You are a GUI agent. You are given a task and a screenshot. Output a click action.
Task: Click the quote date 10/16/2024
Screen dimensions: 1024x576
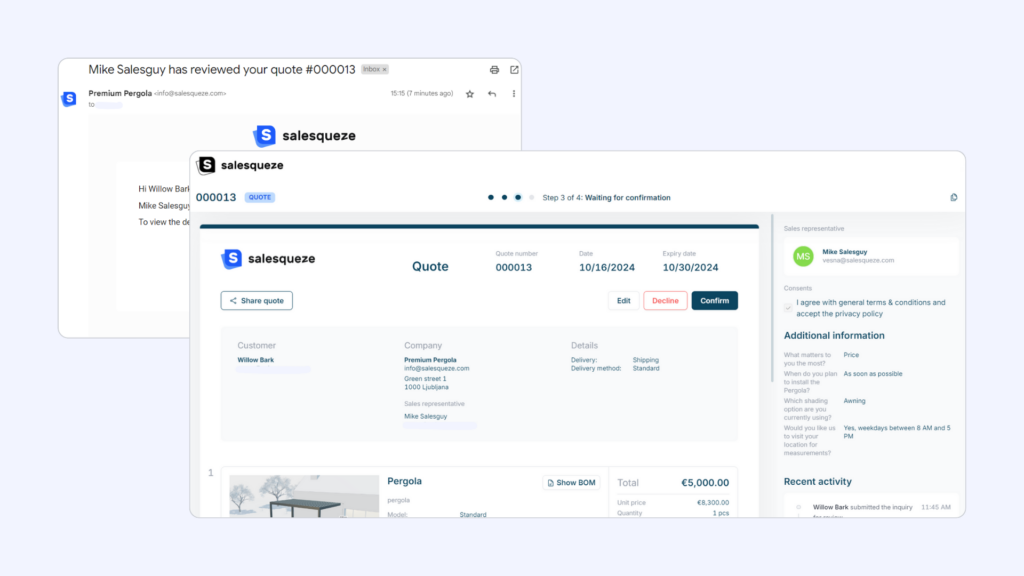(x=607, y=267)
